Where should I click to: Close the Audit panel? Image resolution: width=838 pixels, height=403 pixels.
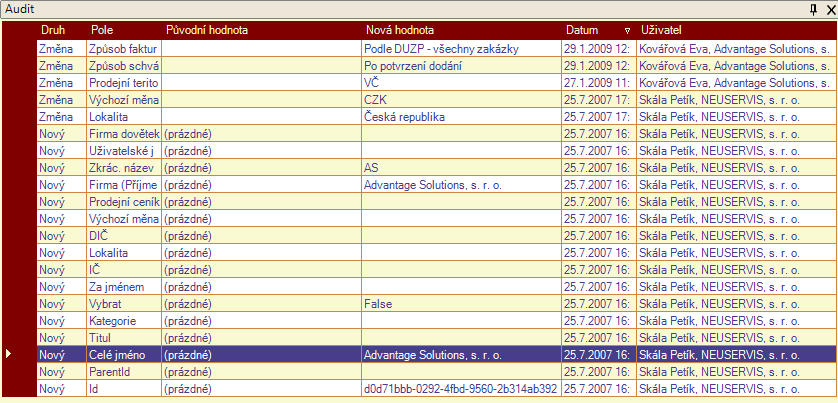[829, 8]
